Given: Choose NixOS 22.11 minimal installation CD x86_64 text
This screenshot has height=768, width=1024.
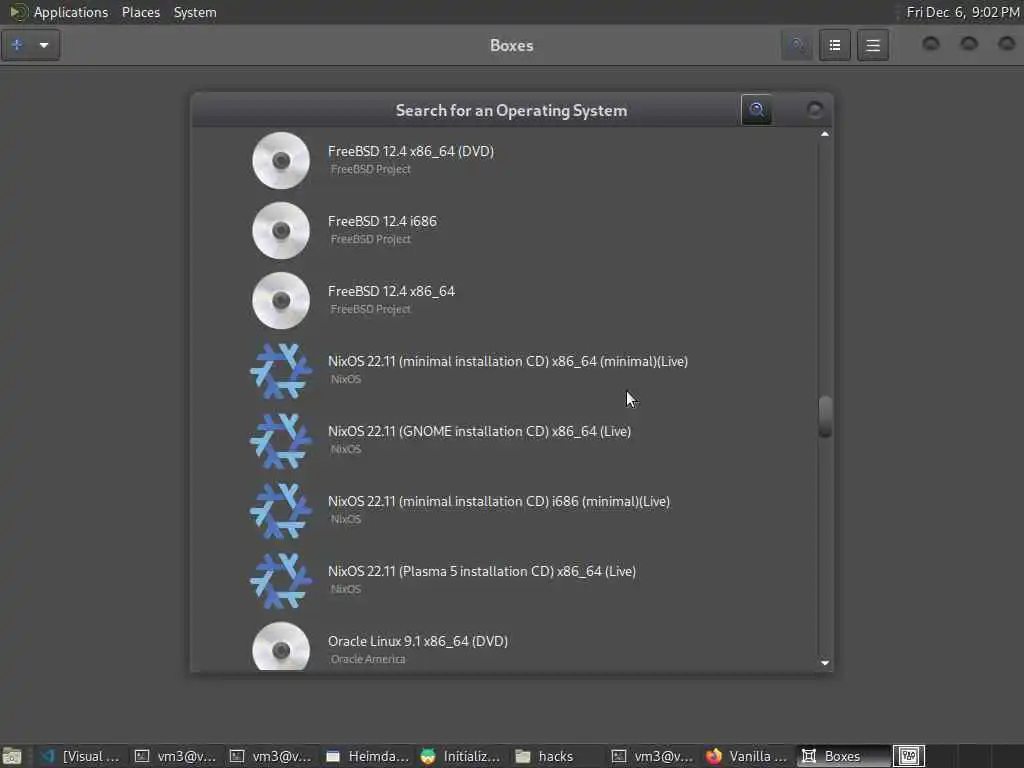Looking at the screenshot, I should click(507, 361).
